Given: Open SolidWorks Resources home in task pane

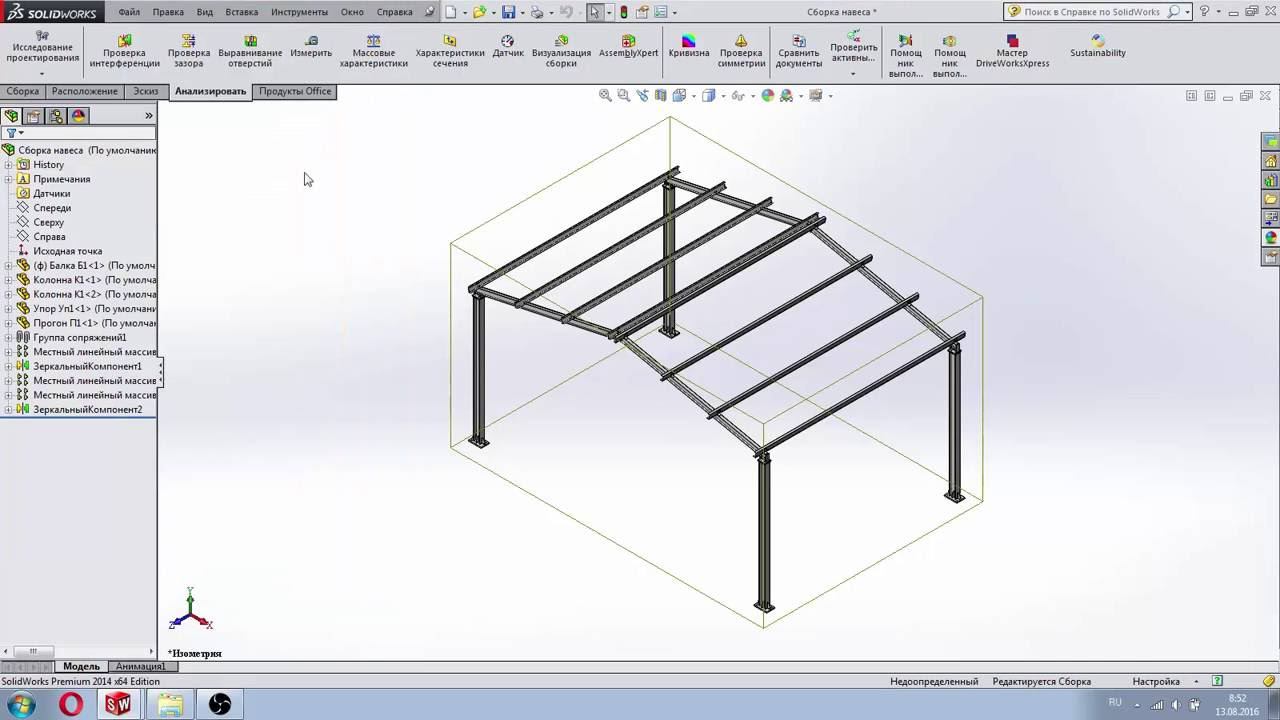Looking at the screenshot, I should pyautogui.click(x=1271, y=161).
